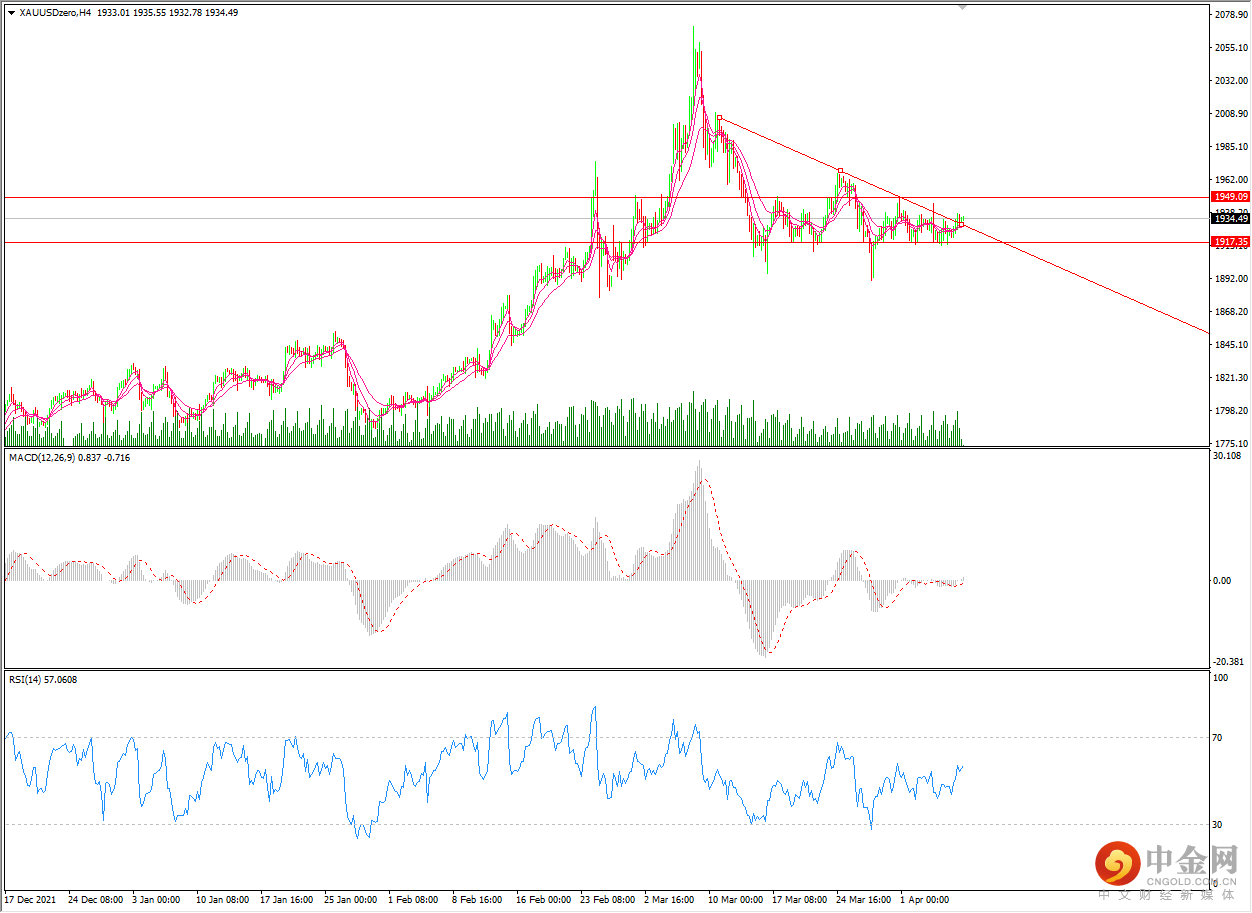Click the 2078.90 value on the price axis

[1231, 15]
